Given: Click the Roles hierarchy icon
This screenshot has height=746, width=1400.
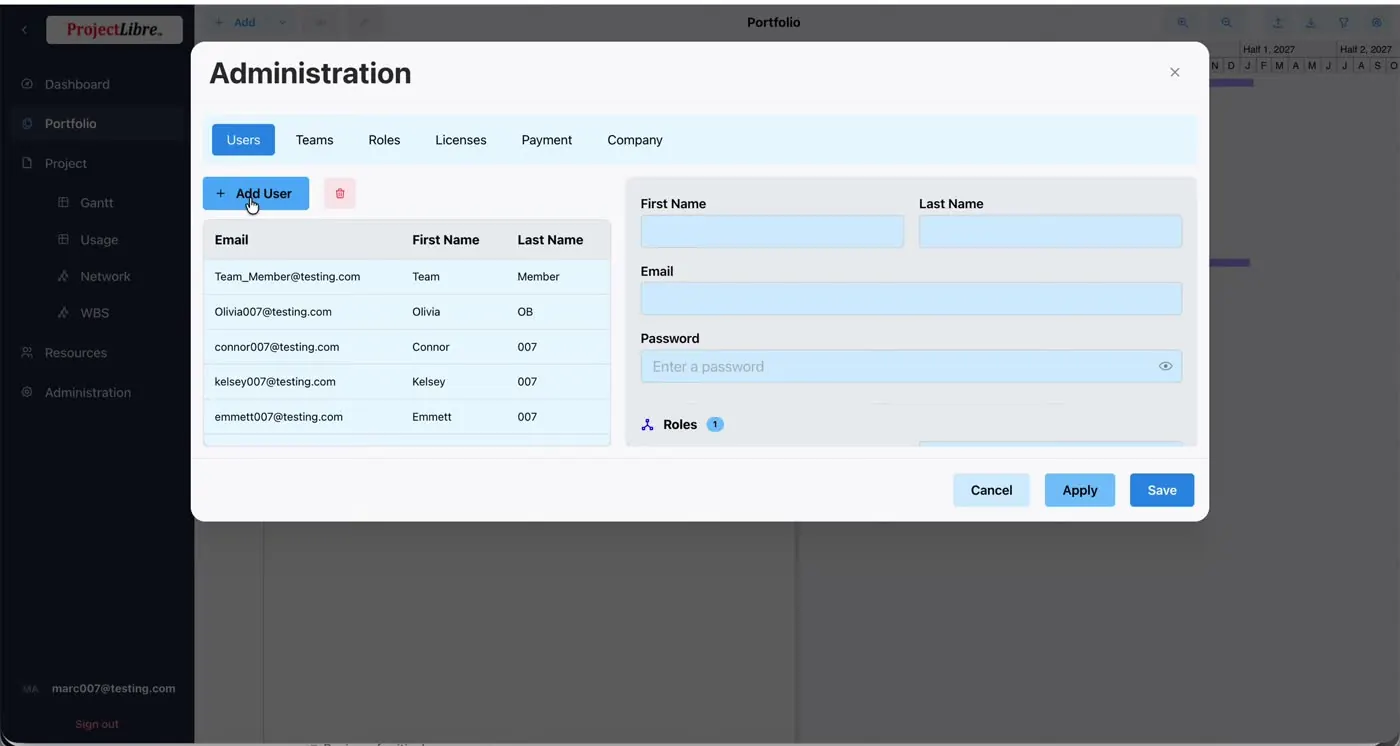Looking at the screenshot, I should (x=647, y=425).
